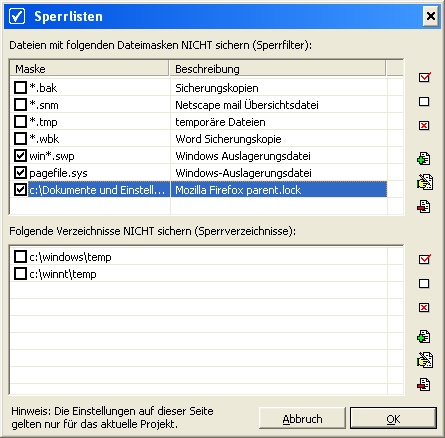Click check-all icon beside the directory list
This screenshot has height=438, width=445.
pos(424,259)
